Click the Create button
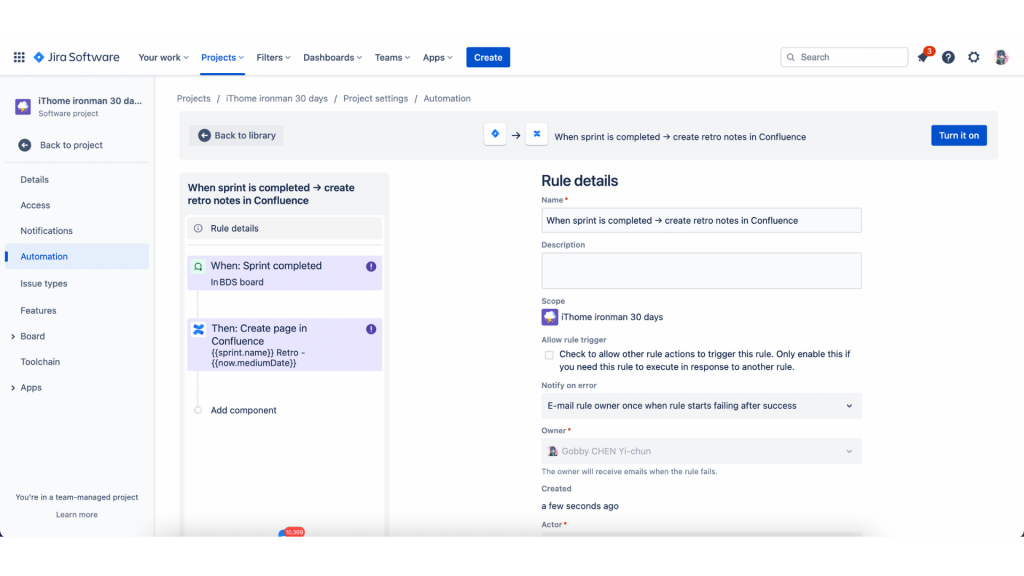1024x576 pixels. (488, 57)
